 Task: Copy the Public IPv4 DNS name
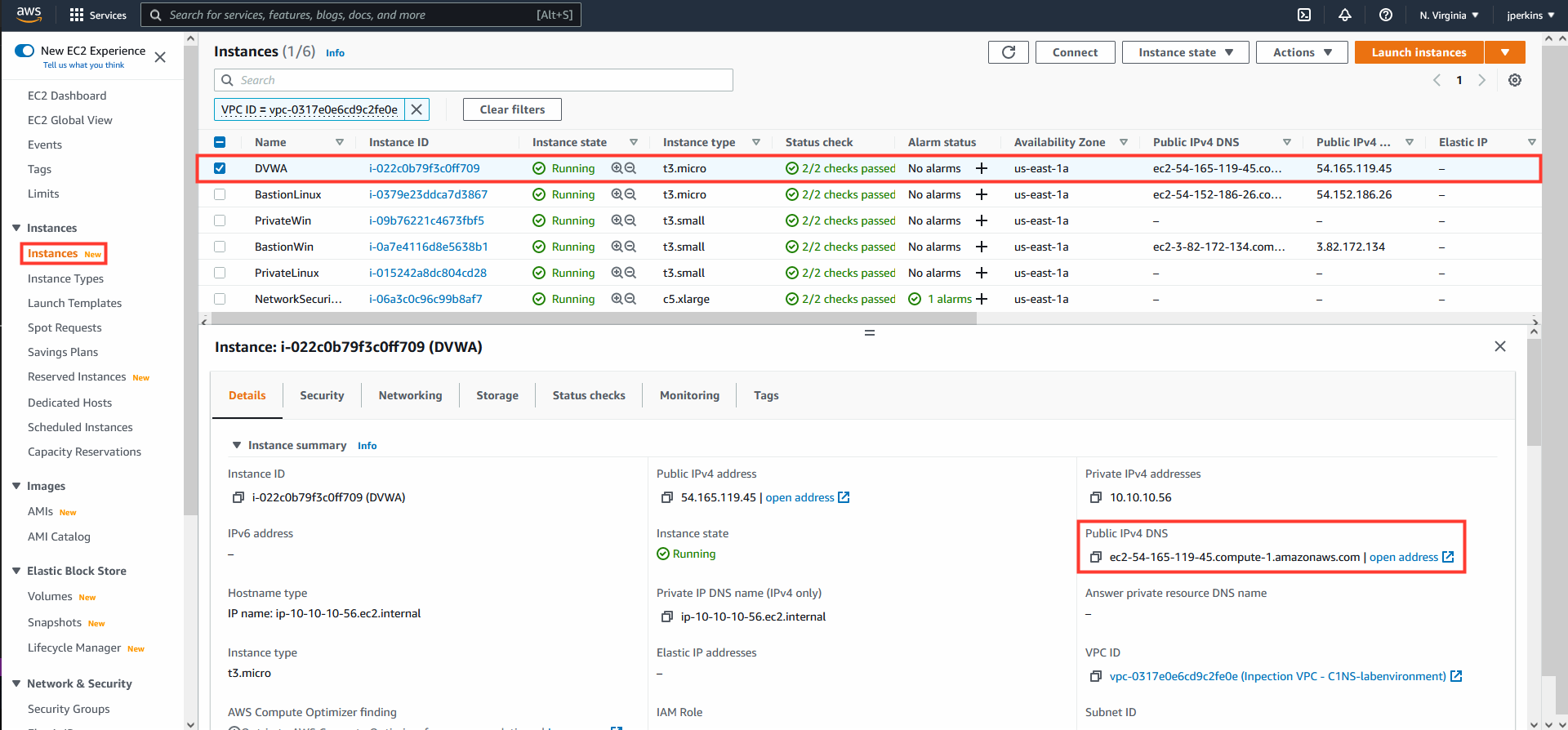[x=1096, y=557]
